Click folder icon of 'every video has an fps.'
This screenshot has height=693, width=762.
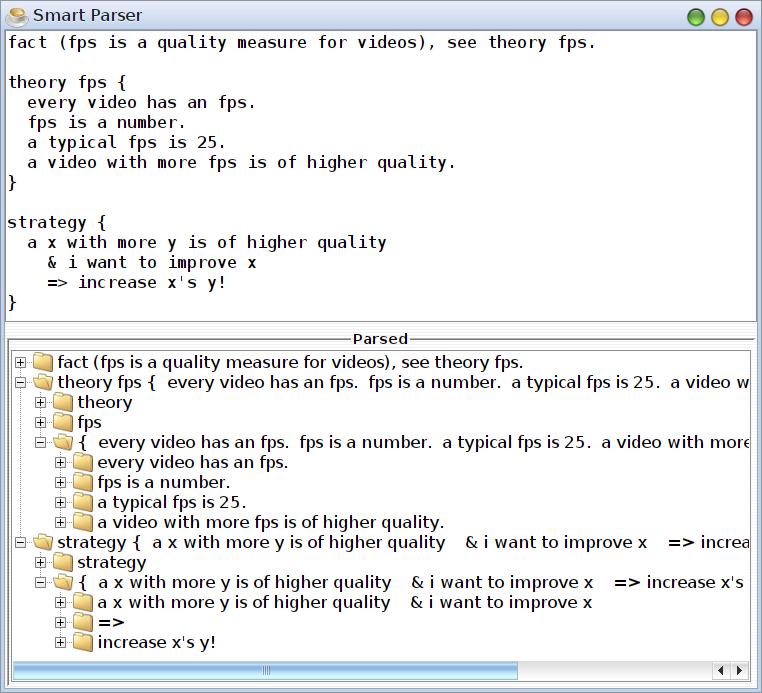click(83, 462)
